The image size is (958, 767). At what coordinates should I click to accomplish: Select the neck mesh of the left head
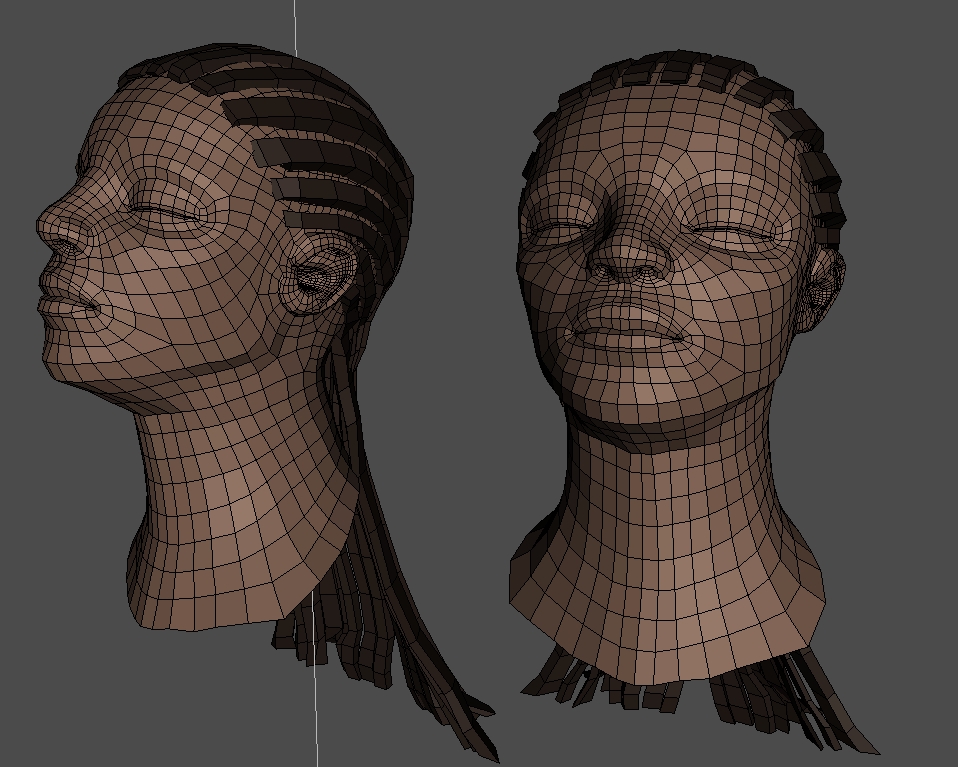pyautogui.click(x=230, y=480)
